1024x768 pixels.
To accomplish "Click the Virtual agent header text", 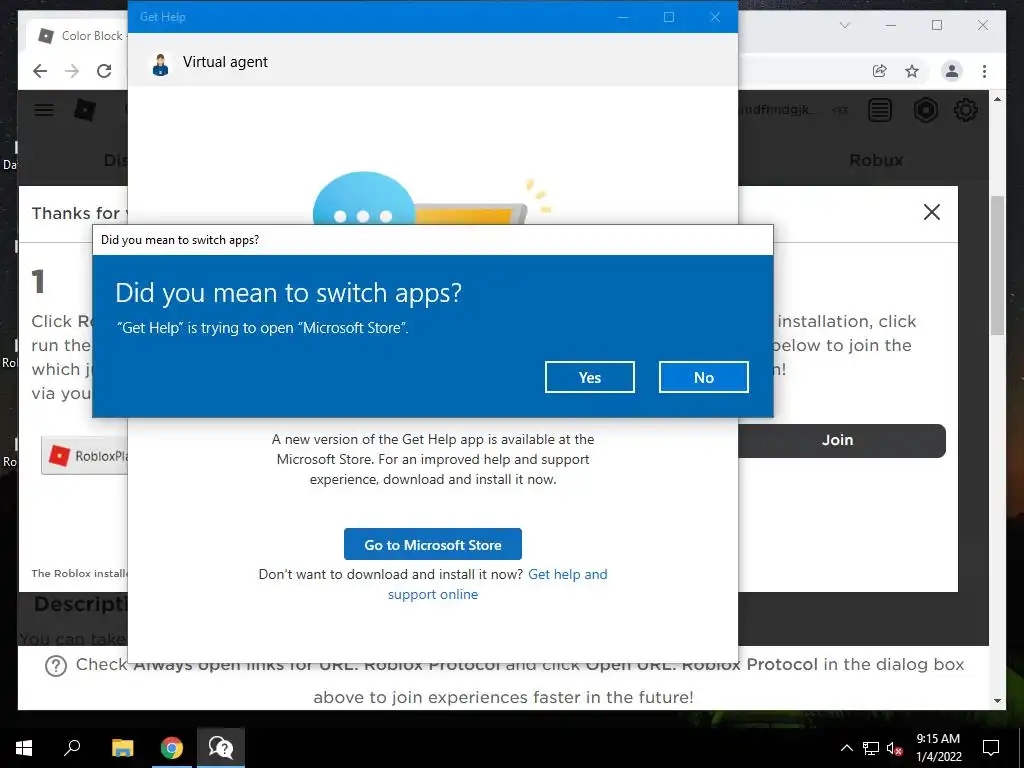I will (x=225, y=62).
